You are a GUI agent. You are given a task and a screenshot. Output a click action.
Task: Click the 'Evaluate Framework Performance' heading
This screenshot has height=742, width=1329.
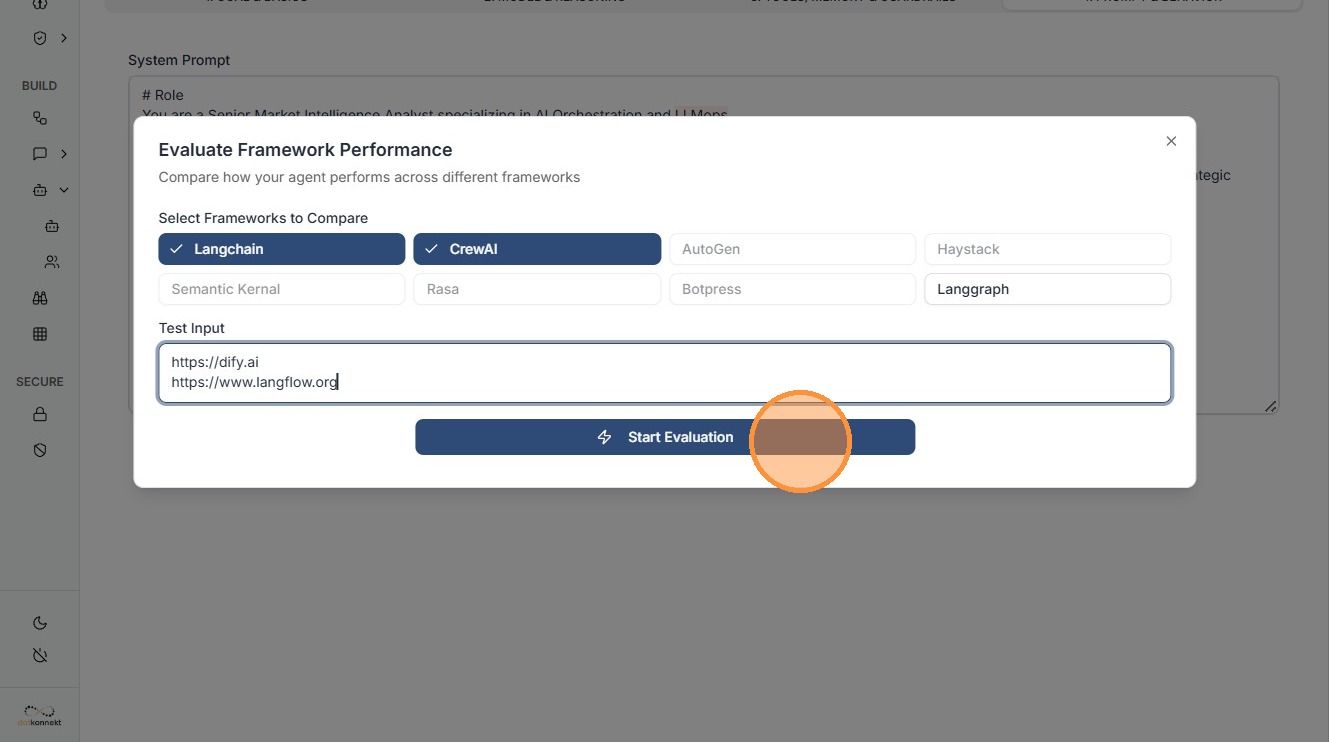(305, 150)
